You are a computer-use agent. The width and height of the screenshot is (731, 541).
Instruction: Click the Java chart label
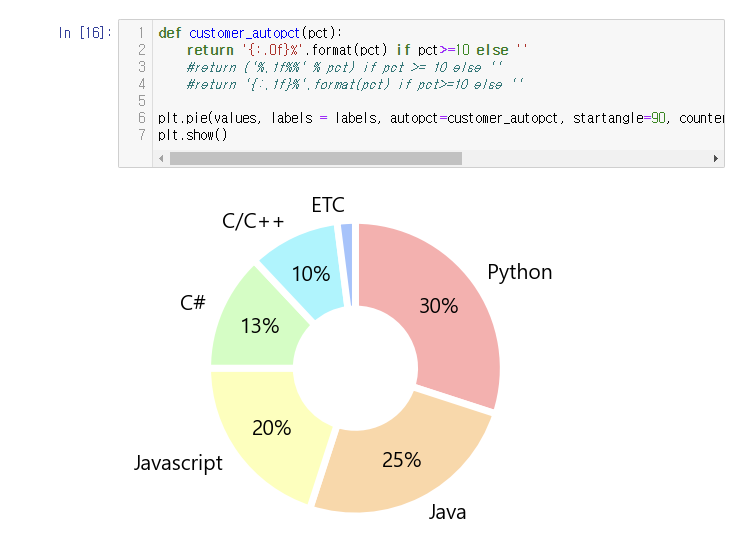(448, 512)
